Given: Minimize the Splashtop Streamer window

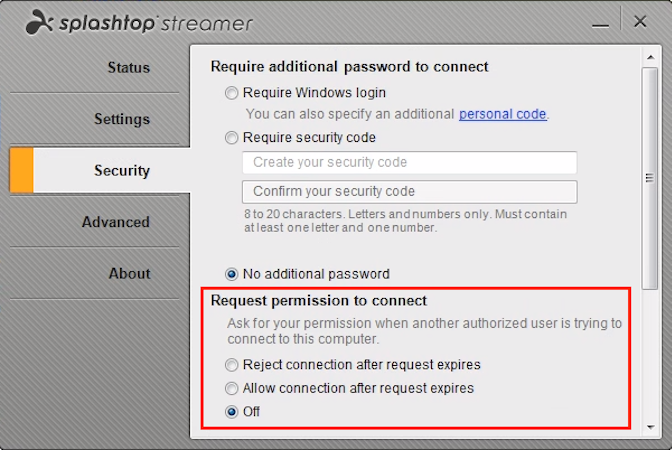Looking at the screenshot, I should [x=600, y=26].
